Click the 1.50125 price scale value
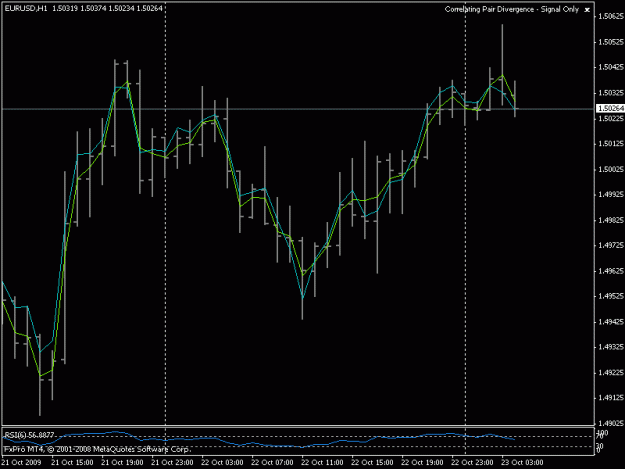The width and height of the screenshot is (625, 469). pyautogui.click(x=611, y=143)
